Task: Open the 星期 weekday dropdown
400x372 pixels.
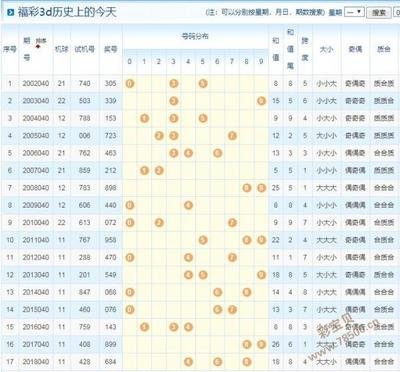Action: (x=354, y=12)
